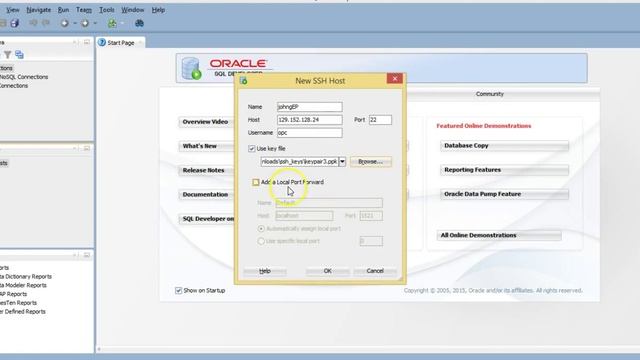Select OLAP Reports in Reports panel
Screen dimensions: 640x360
click(13, 294)
